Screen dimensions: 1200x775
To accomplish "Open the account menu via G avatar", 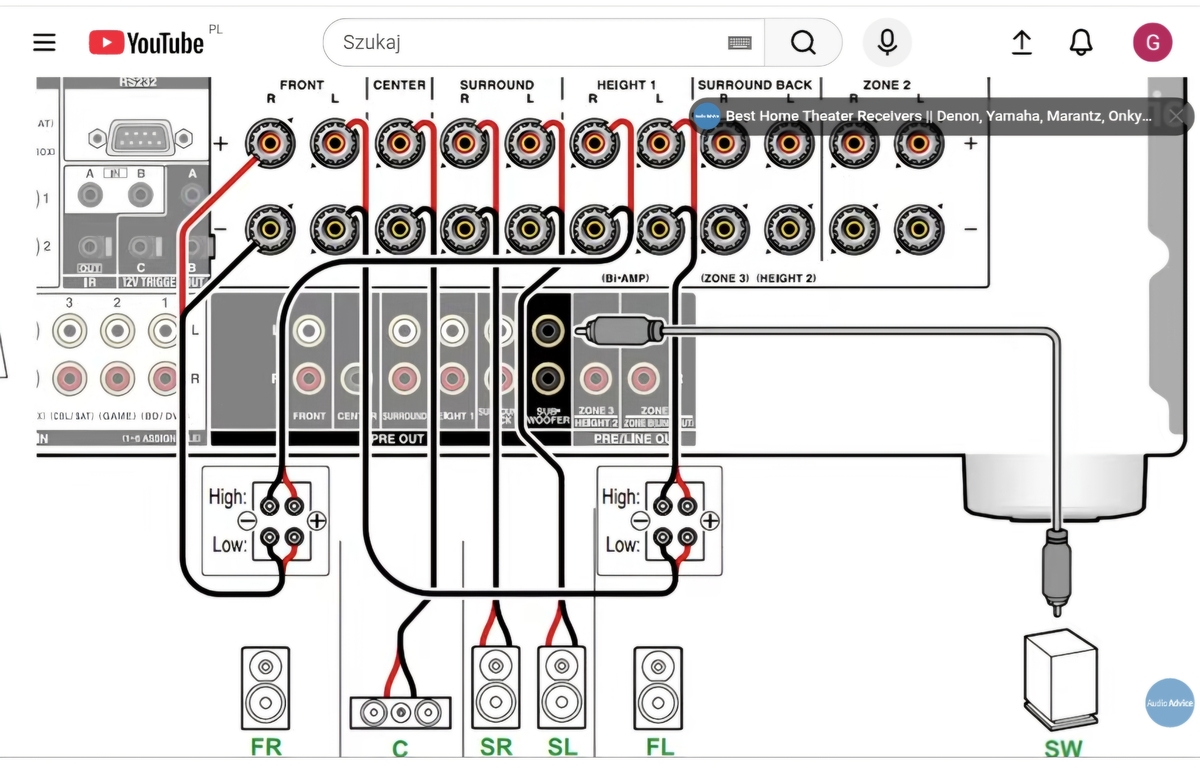I will (1152, 43).
